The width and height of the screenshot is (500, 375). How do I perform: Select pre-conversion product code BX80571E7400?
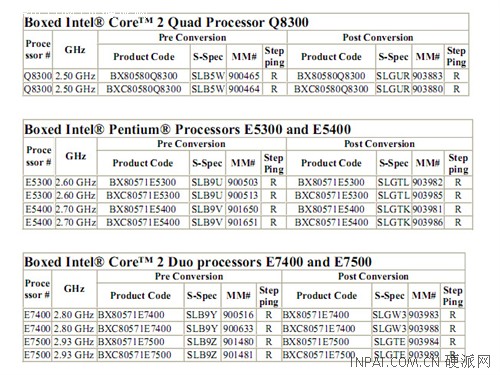(x=131, y=315)
